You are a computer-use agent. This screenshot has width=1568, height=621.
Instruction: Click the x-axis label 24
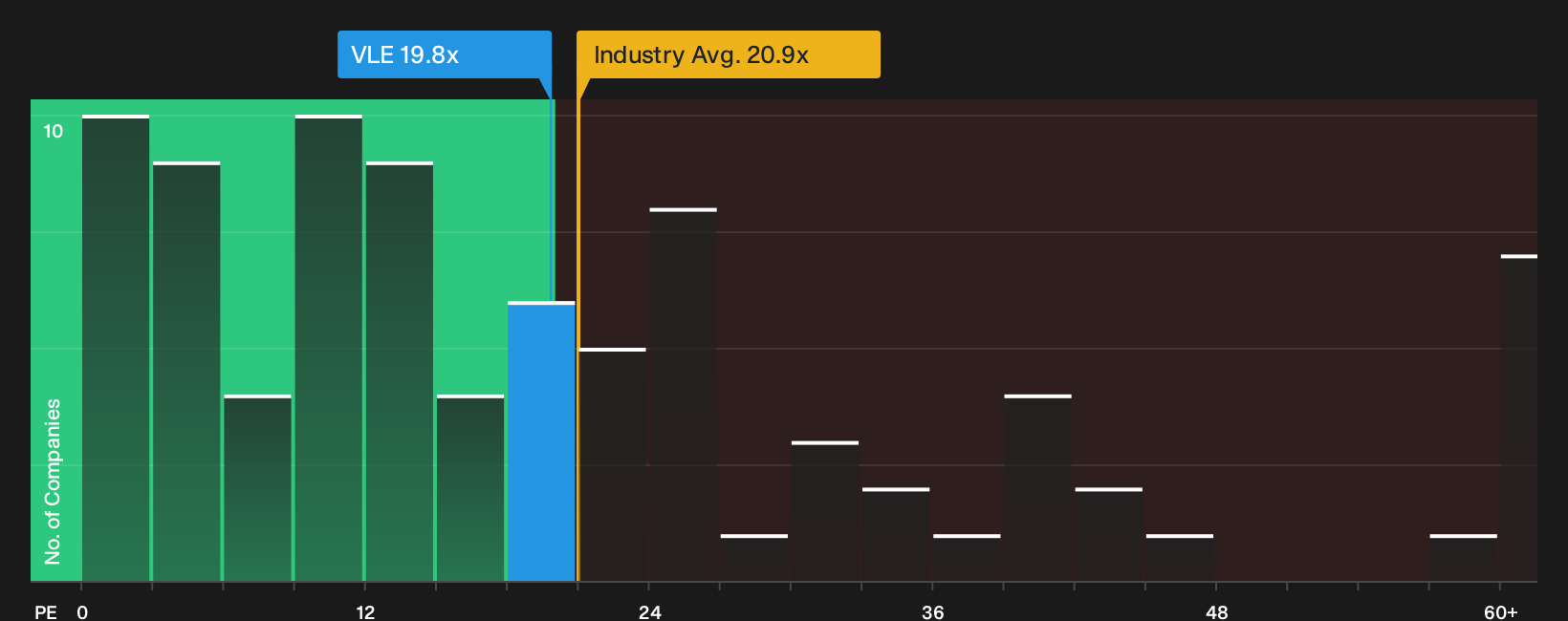[650, 612]
